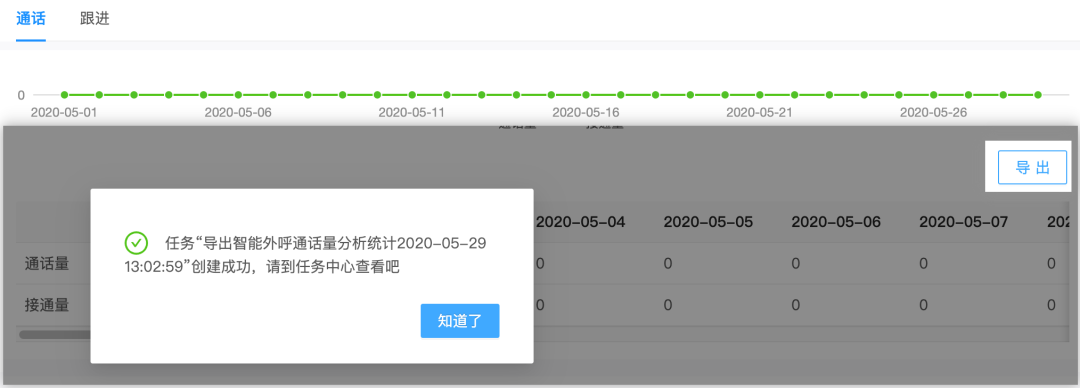Select the 通话量 row label
This screenshot has width=1080, height=388.
(47, 263)
